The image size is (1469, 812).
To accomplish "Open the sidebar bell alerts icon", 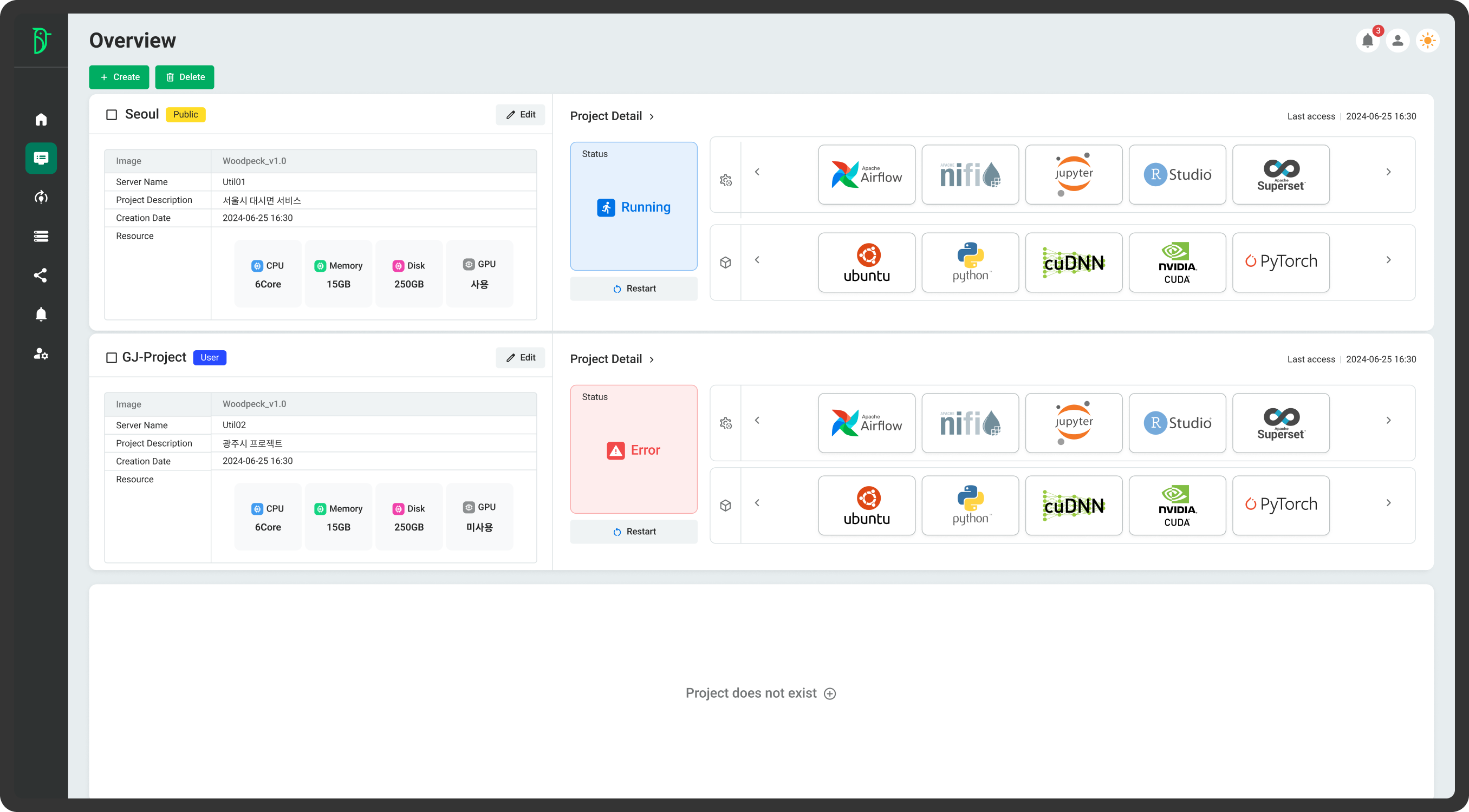I will [41, 314].
